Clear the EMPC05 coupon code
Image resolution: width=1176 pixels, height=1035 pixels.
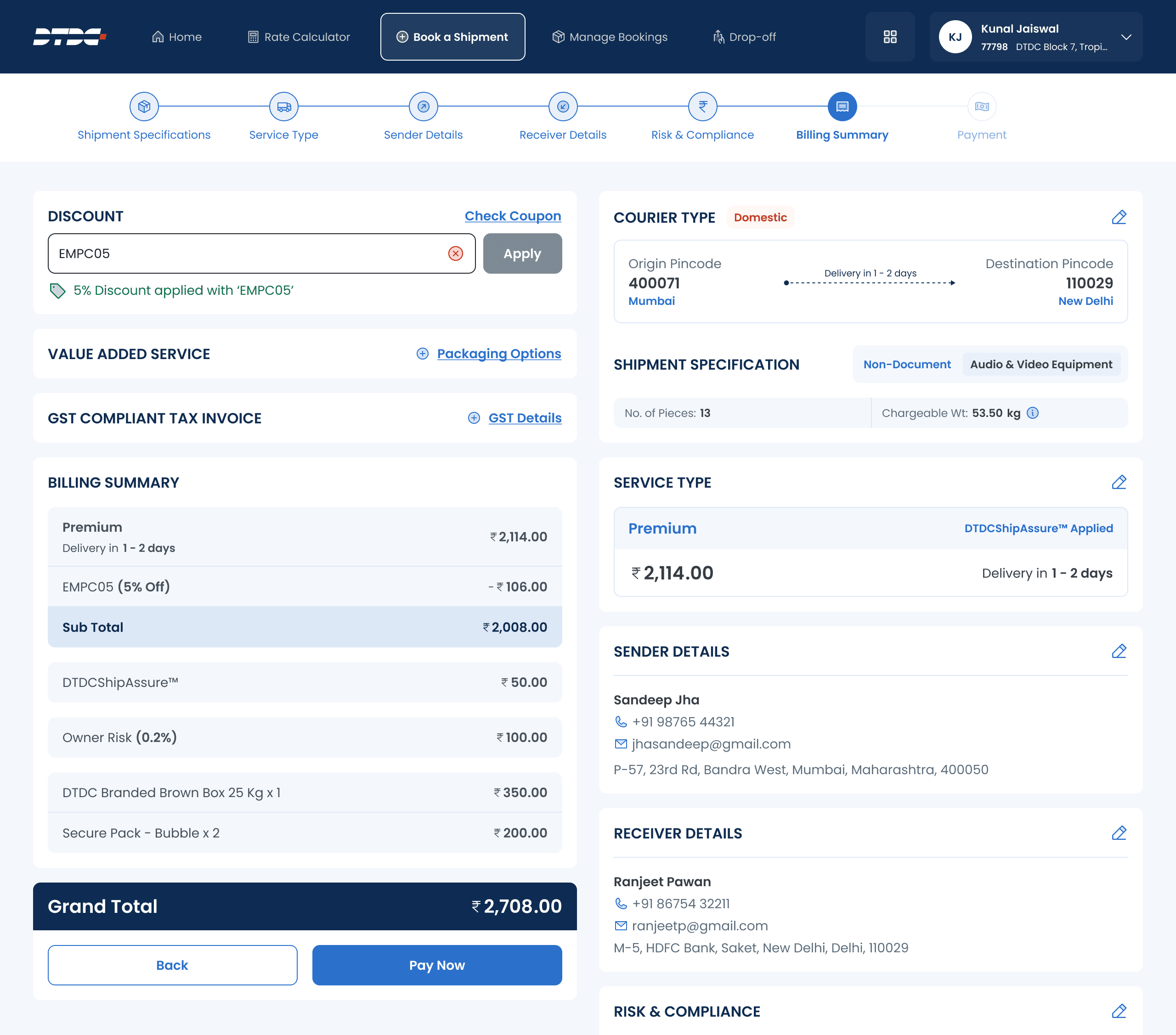click(456, 253)
